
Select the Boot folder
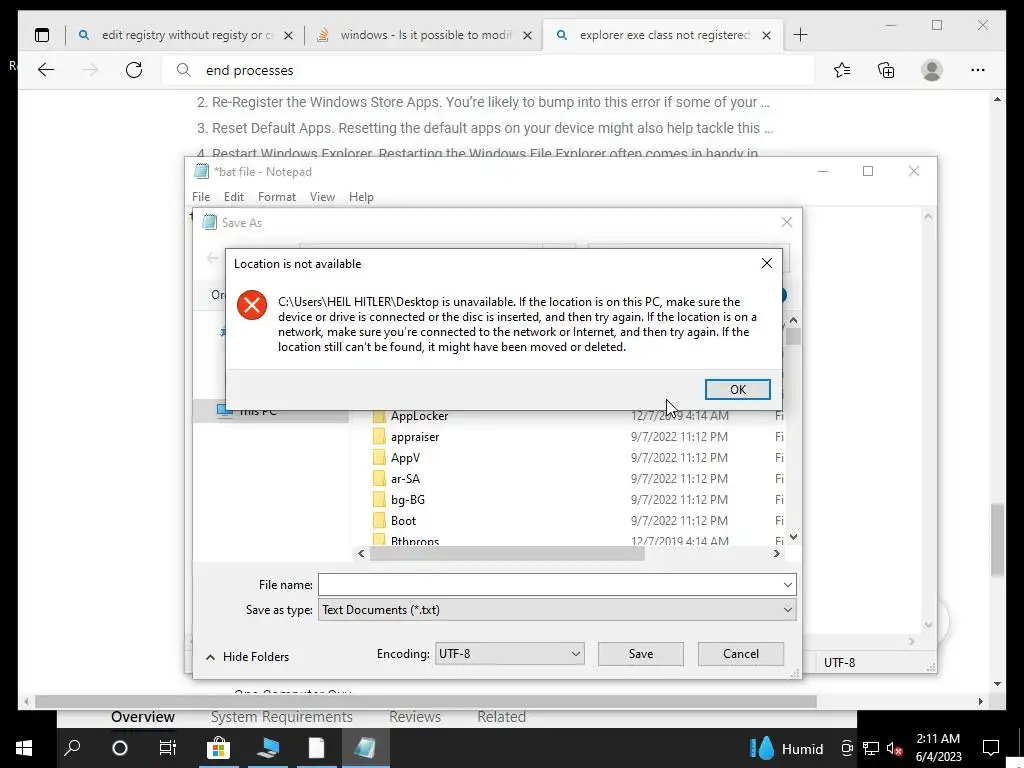[x=403, y=520]
